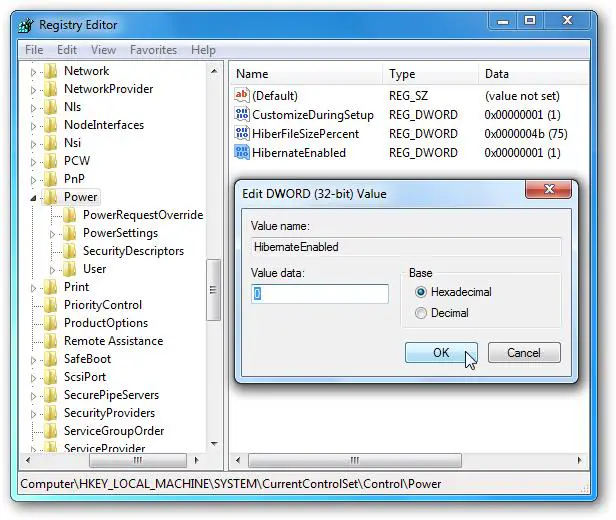Click the PCW folder icon
The height and width of the screenshot is (520, 616).
click(x=51, y=161)
